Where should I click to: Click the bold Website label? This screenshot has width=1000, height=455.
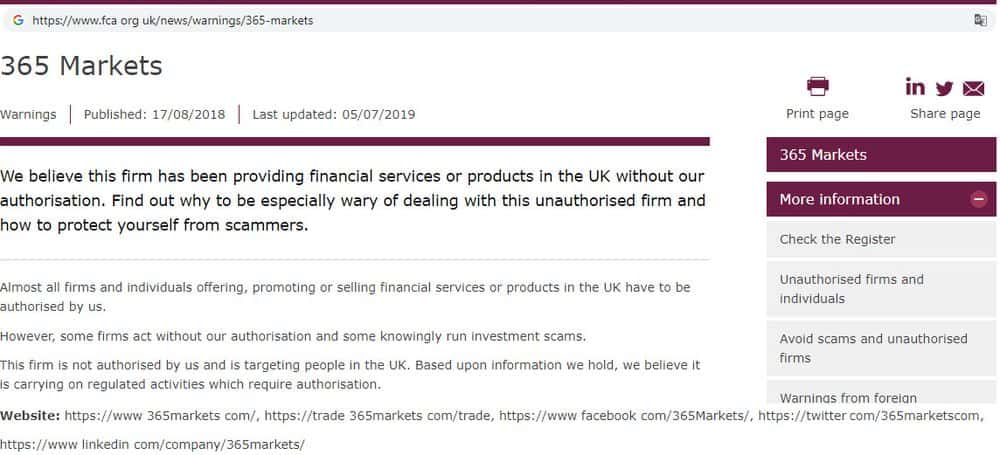tap(30, 416)
